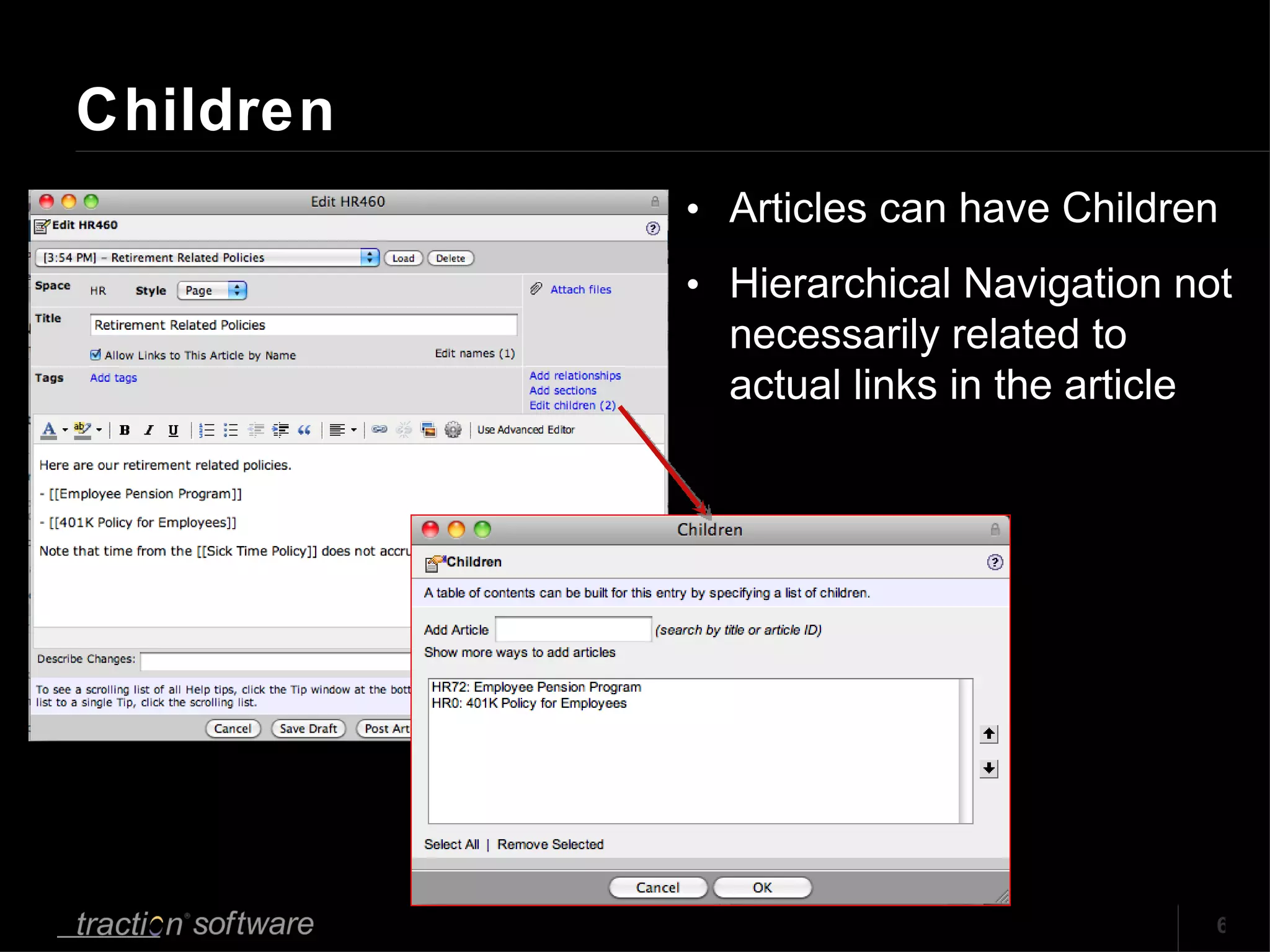Expand the alignment dropdown arrow

354,430
